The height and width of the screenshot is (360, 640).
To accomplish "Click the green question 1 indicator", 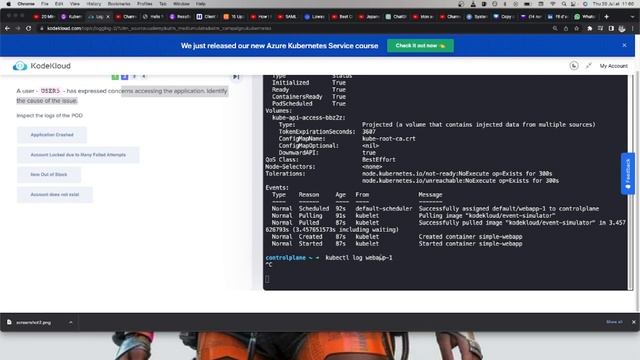I will click(x=115, y=77).
